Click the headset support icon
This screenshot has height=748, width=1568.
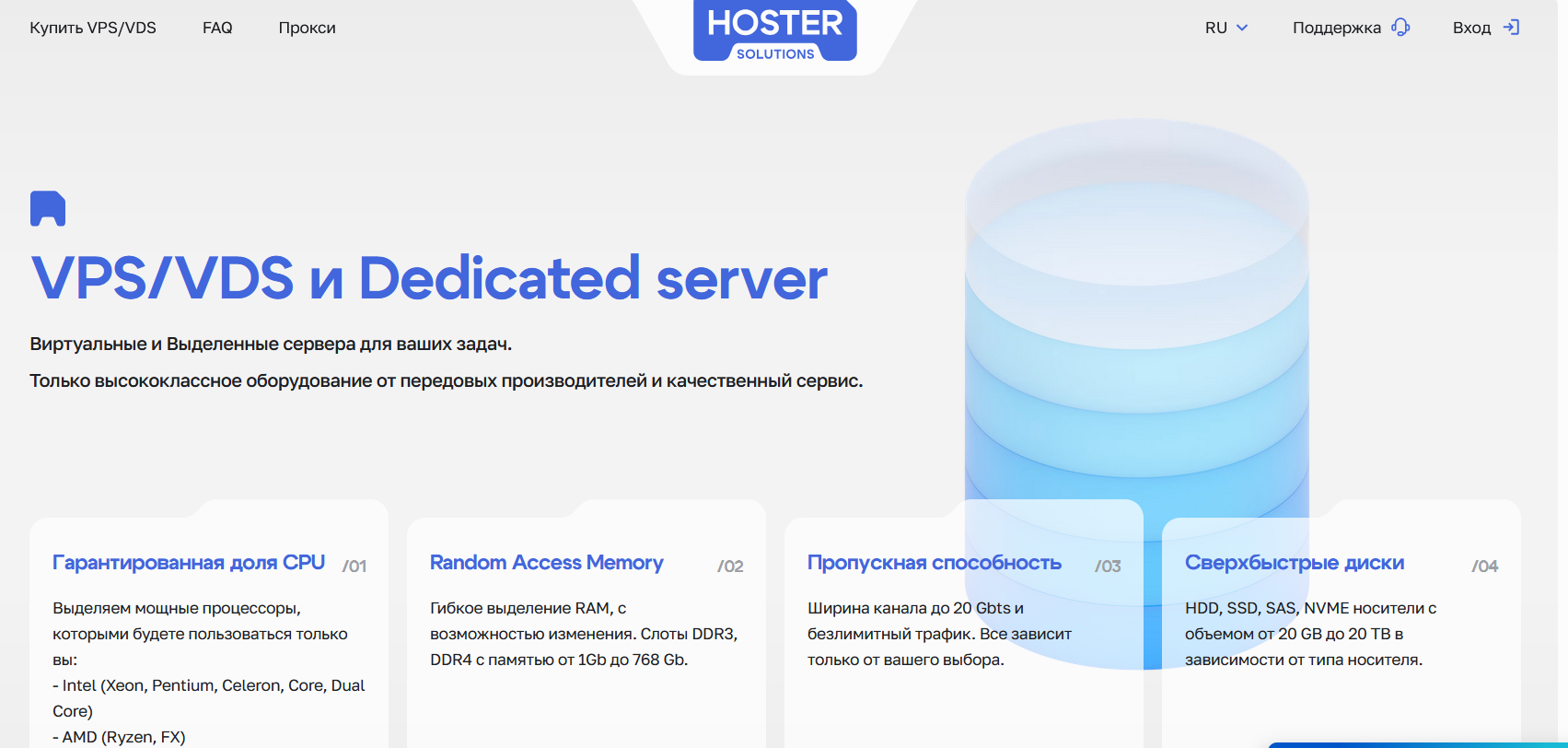1400,28
